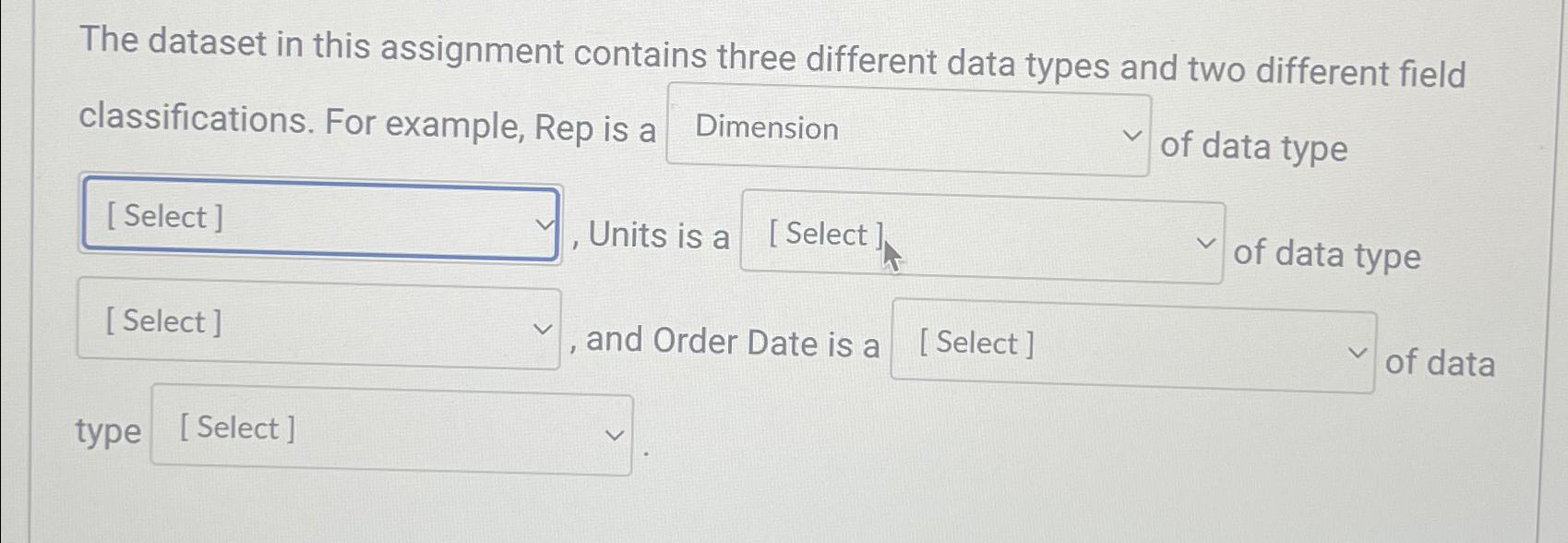Click the [Select] text beside the word type
The image size is (1568, 543).
tap(238, 427)
